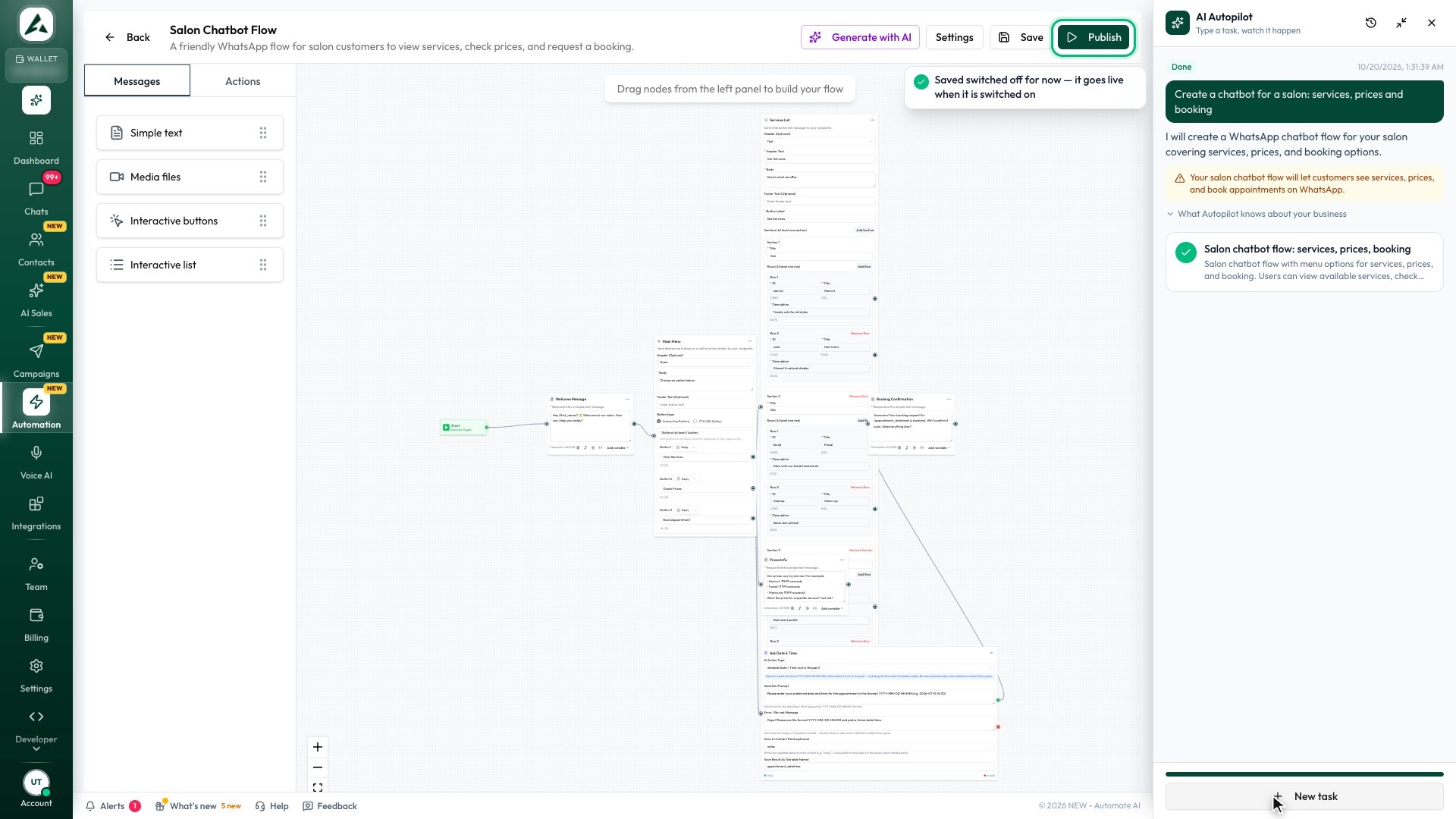Select the Media files message block
The image size is (1456, 819).
click(190, 177)
